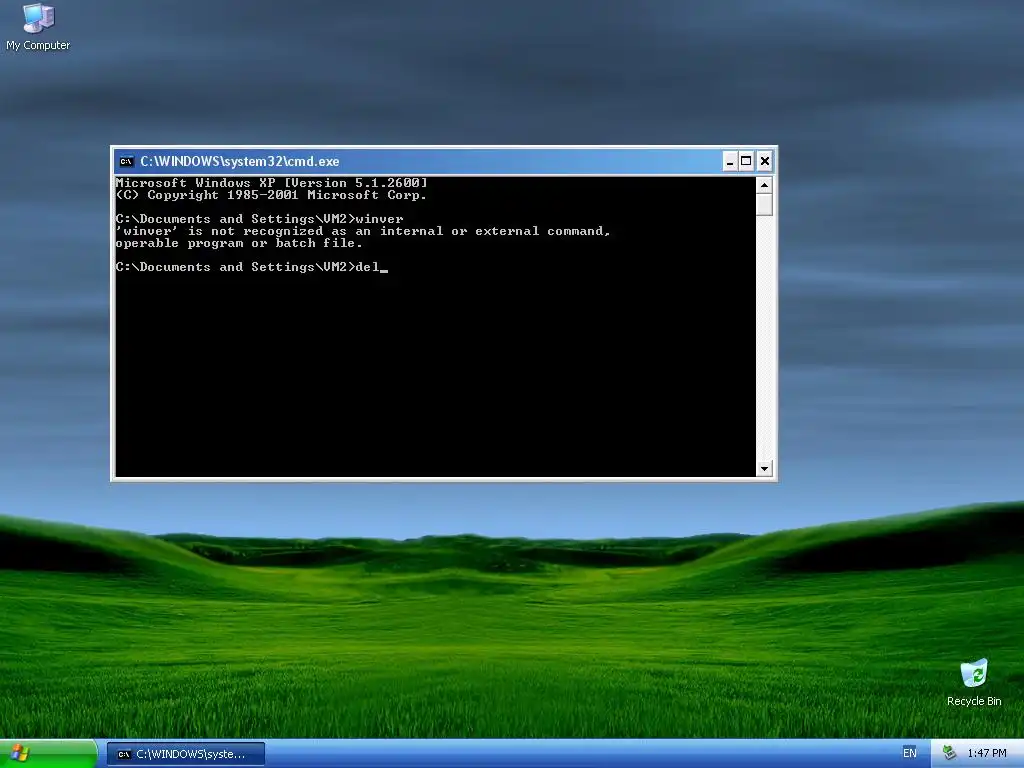Select the Recycle Bin desktop icon

tap(974, 683)
